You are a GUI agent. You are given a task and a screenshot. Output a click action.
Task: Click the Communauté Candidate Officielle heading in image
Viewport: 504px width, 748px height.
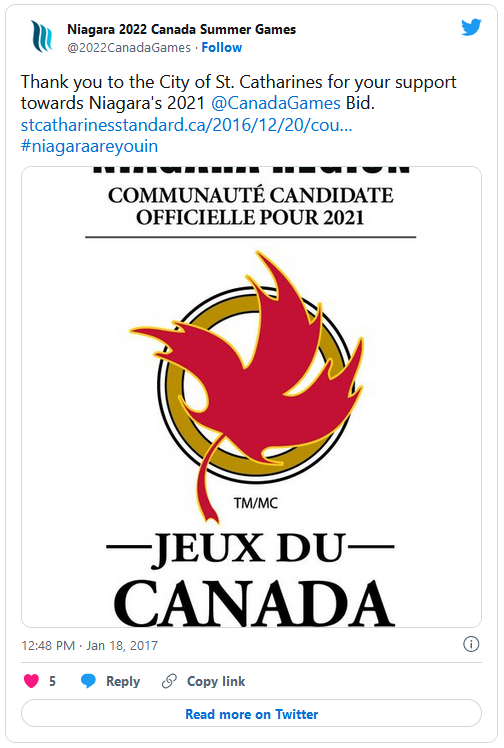(x=251, y=206)
